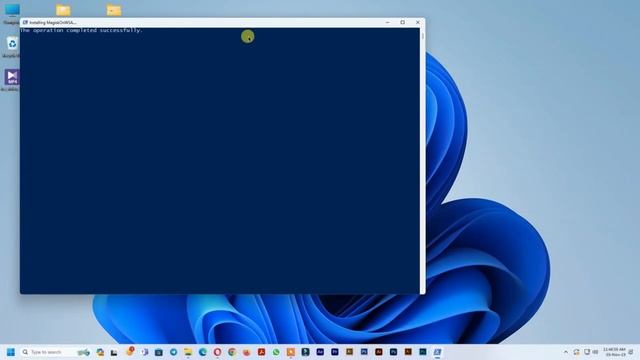
Task: Open the camera app taskbar icon
Action: [x=159, y=352]
